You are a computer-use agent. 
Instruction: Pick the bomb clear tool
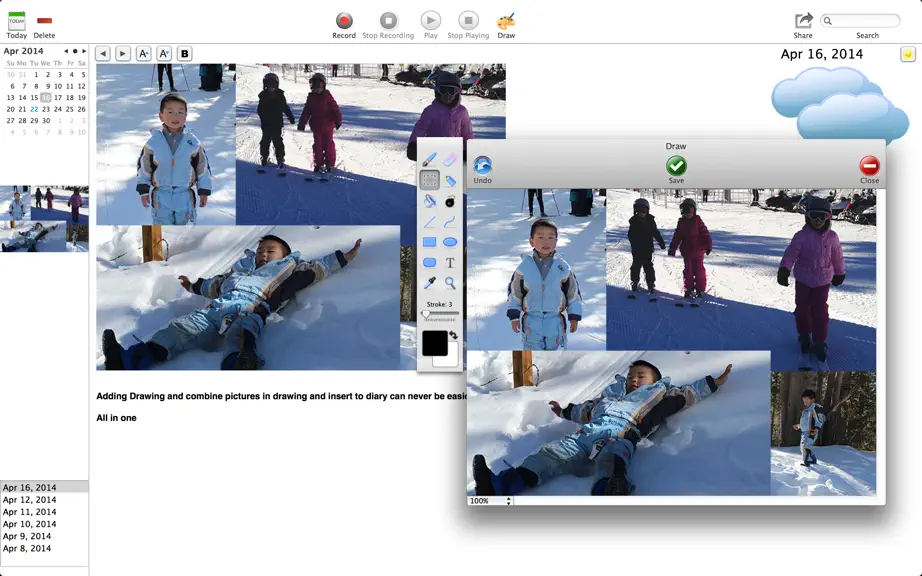coord(450,202)
